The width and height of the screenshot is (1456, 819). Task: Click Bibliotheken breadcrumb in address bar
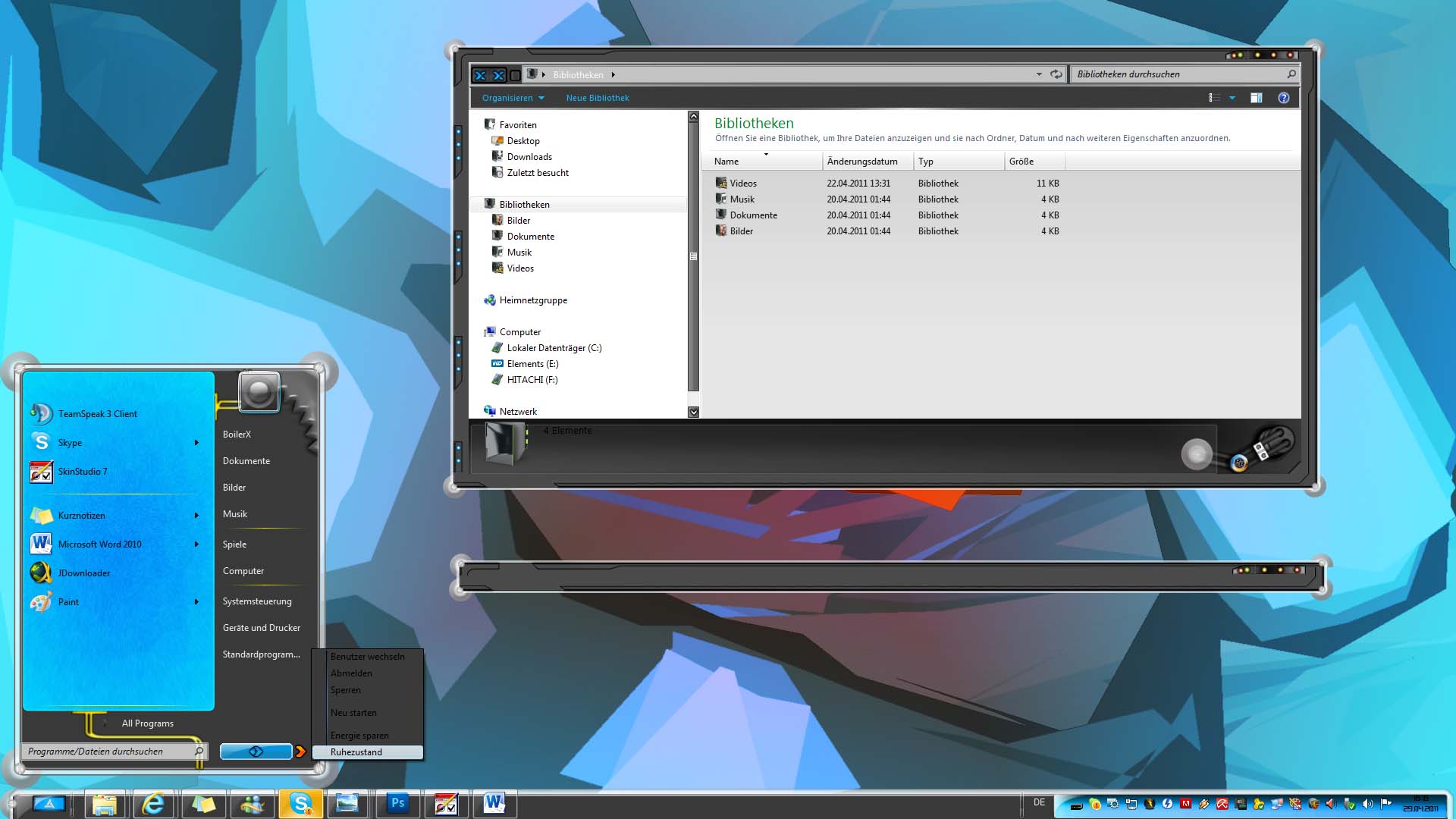click(578, 75)
